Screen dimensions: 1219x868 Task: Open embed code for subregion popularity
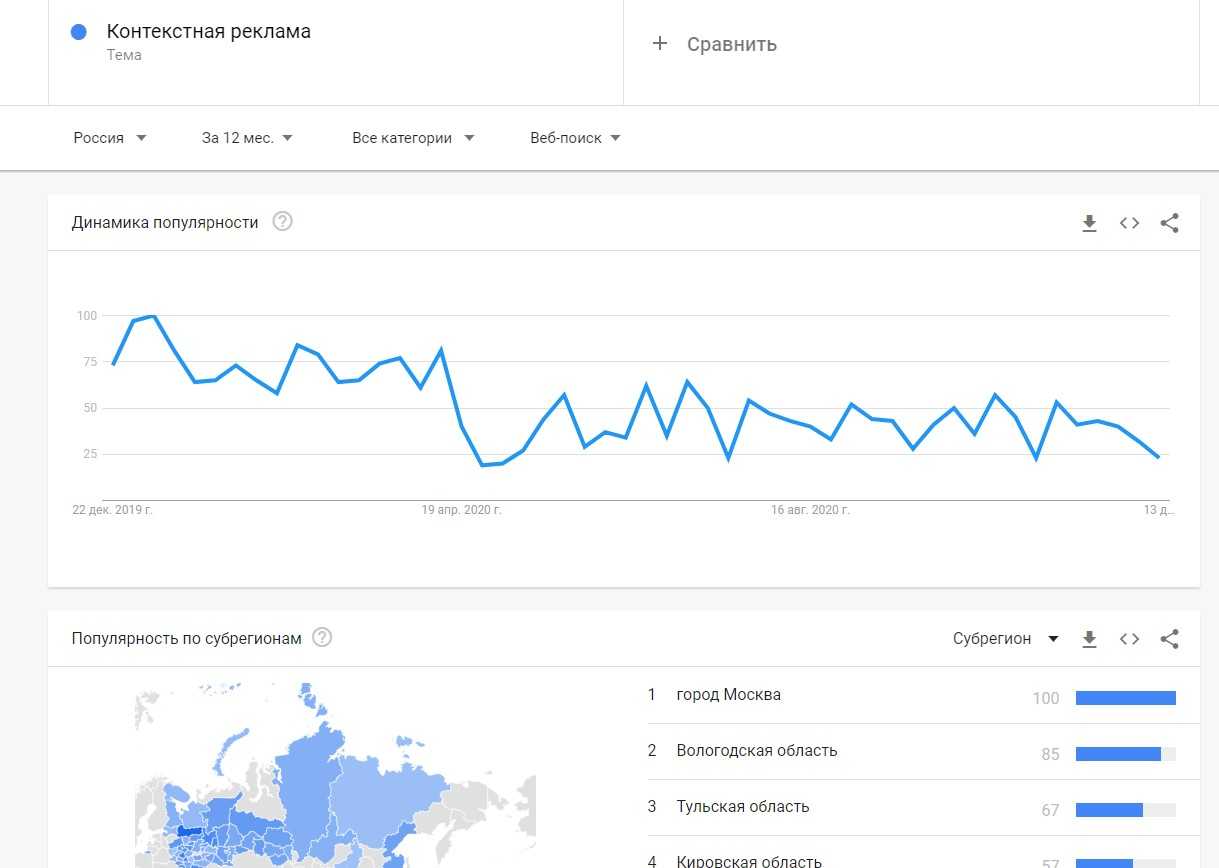[1129, 639]
